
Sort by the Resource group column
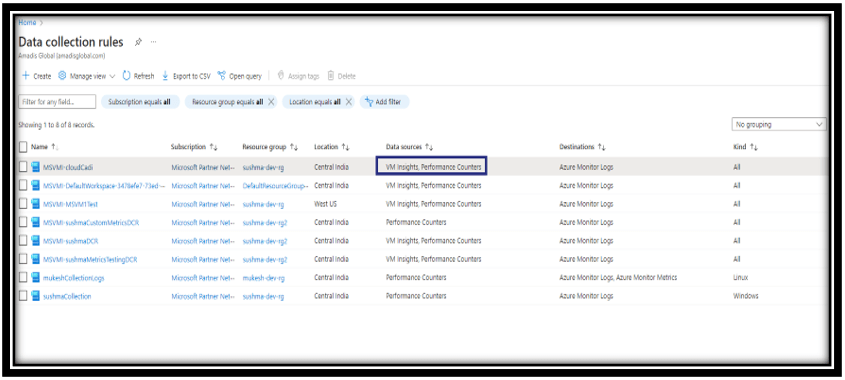tap(270, 147)
